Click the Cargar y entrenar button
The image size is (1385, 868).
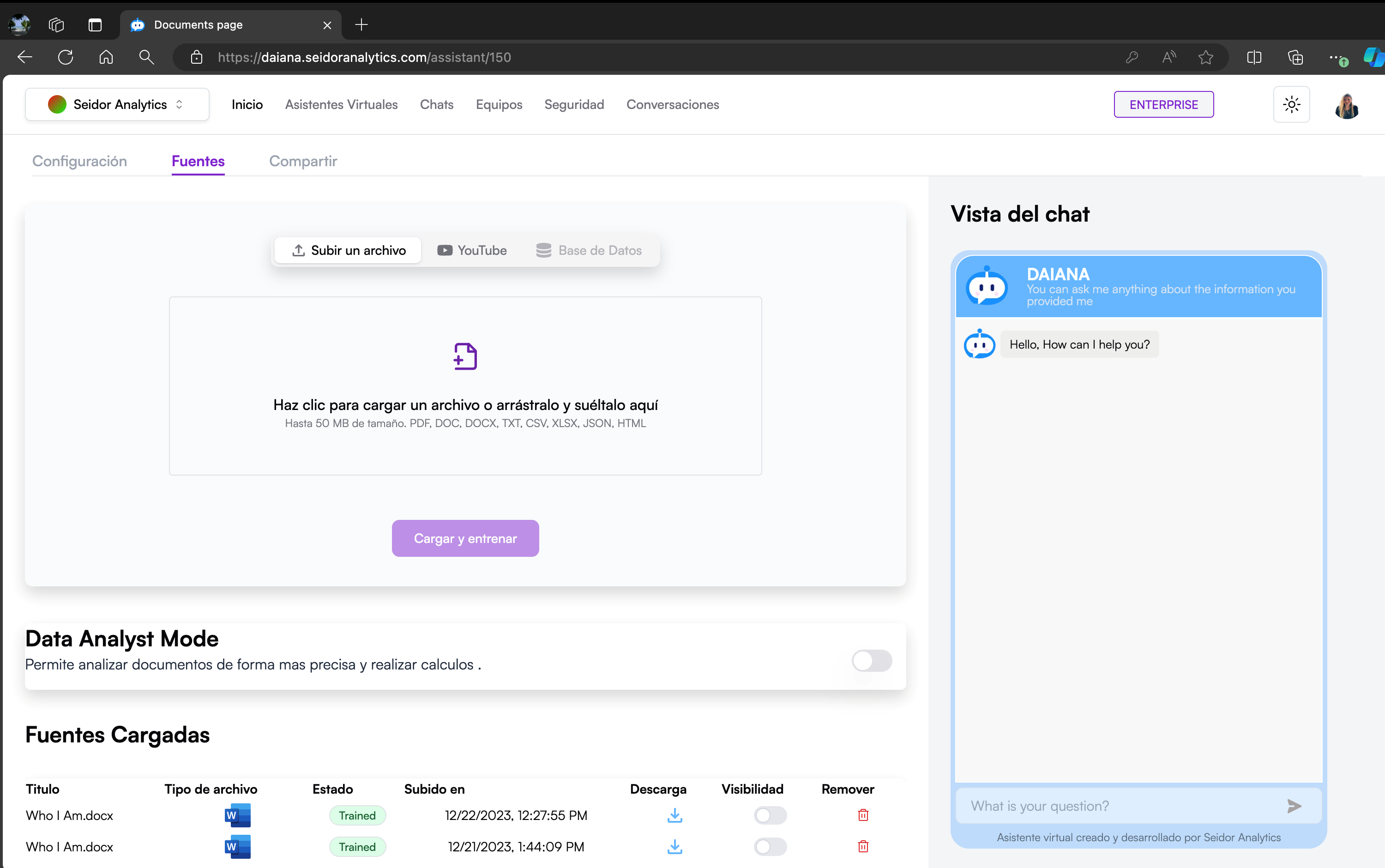click(x=465, y=538)
